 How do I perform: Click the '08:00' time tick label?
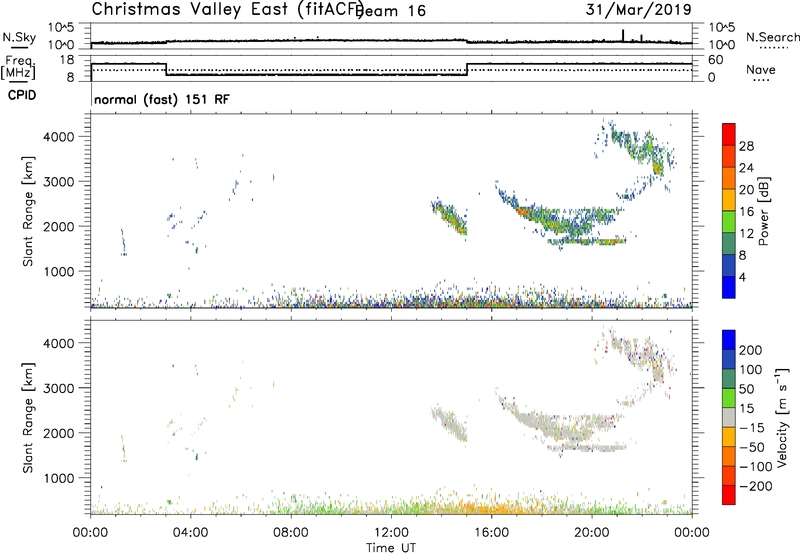coord(291,533)
